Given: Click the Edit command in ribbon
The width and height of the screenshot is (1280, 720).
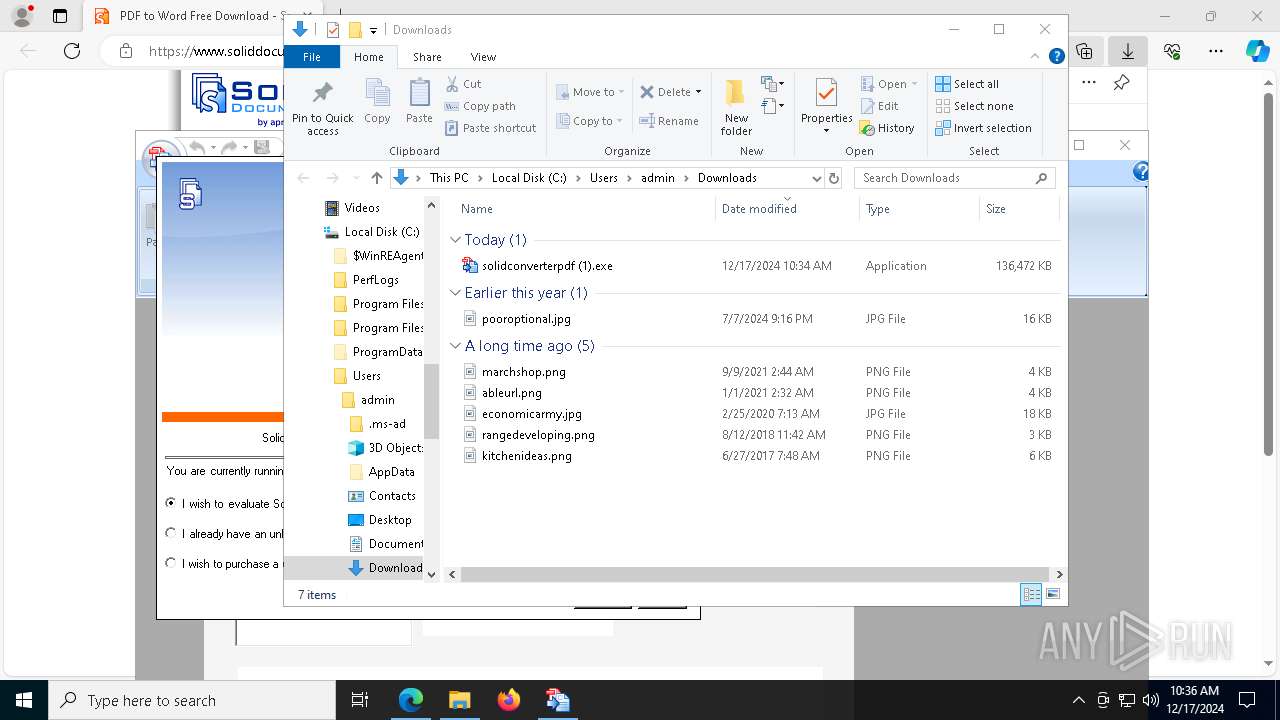Looking at the screenshot, I should click(879, 106).
